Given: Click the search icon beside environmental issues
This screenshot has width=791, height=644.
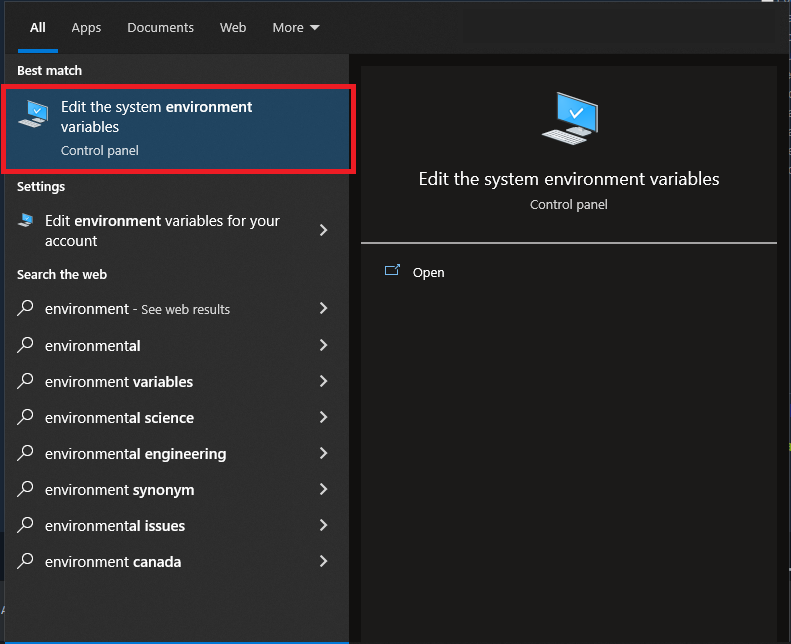Looking at the screenshot, I should pyautogui.click(x=27, y=525).
